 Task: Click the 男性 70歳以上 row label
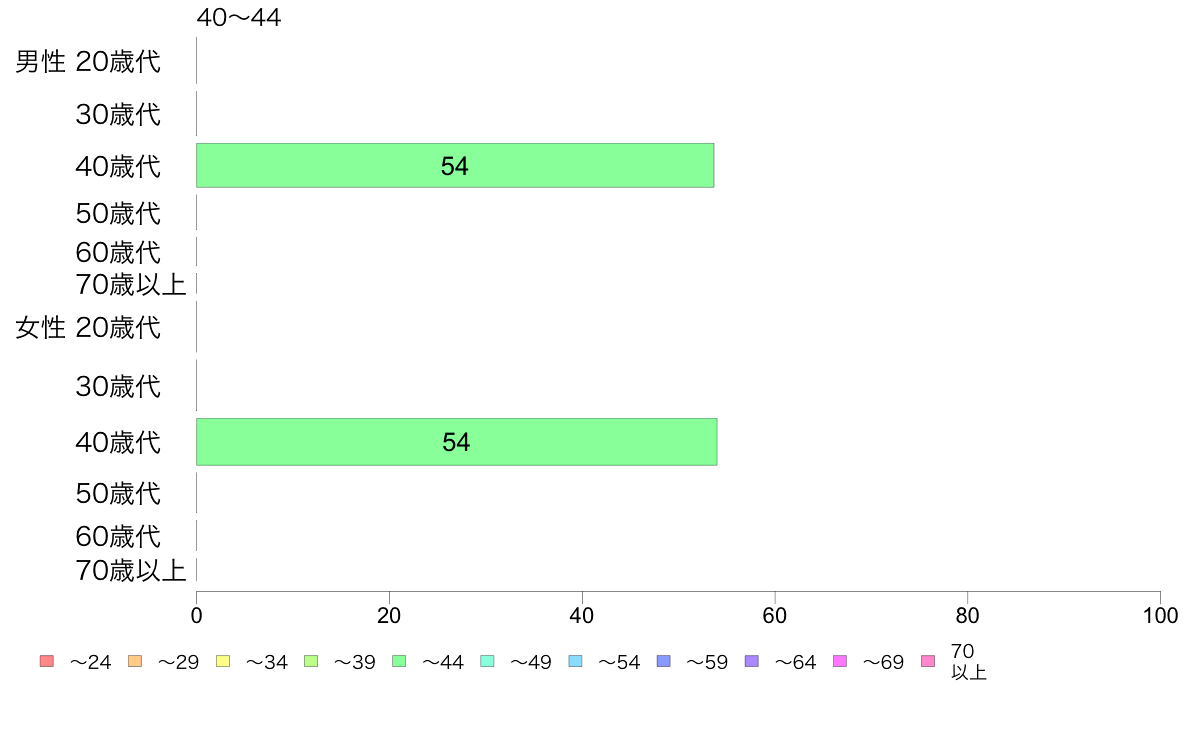click(130, 284)
